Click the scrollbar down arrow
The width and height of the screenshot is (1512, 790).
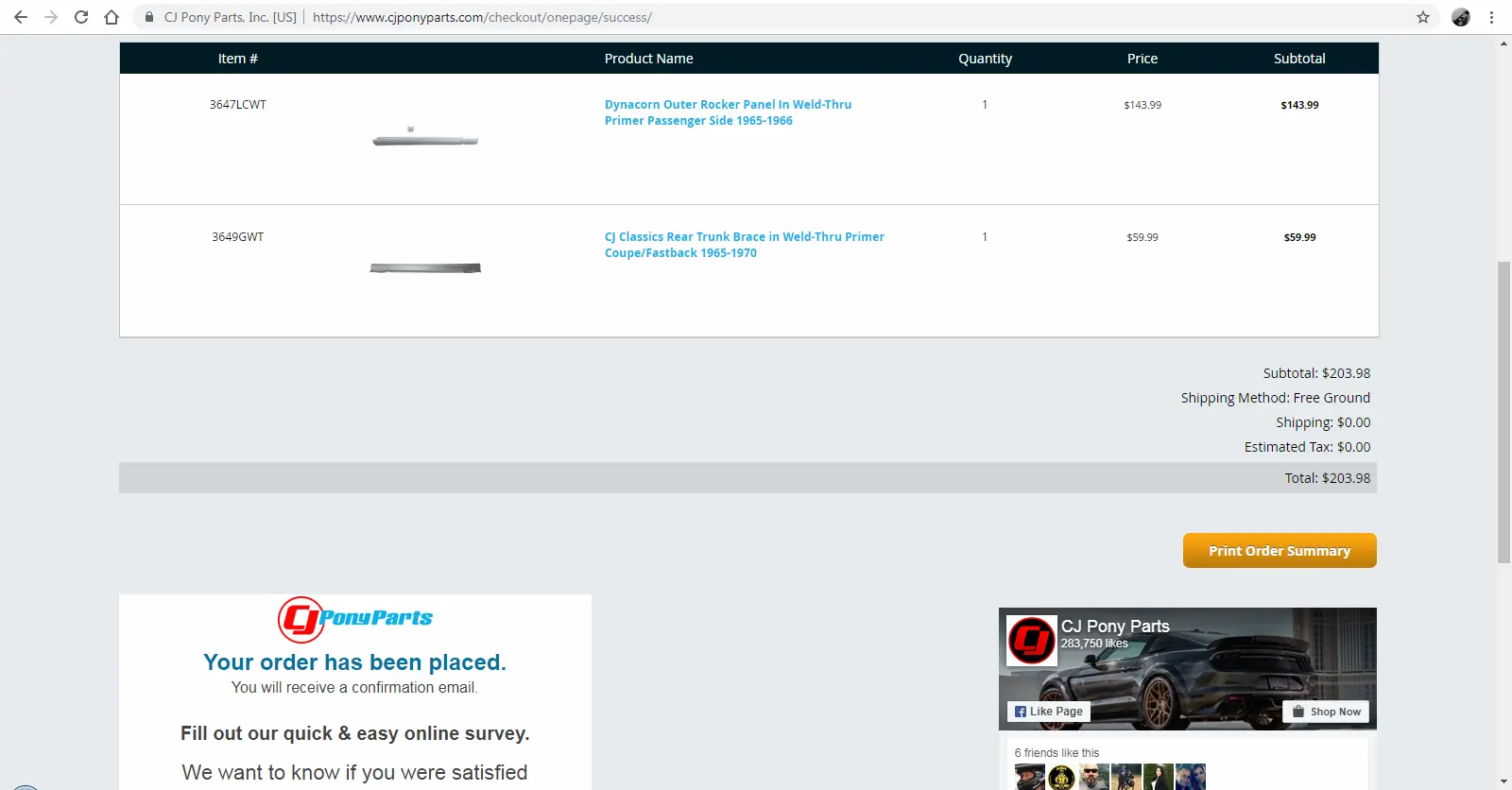click(1503, 782)
